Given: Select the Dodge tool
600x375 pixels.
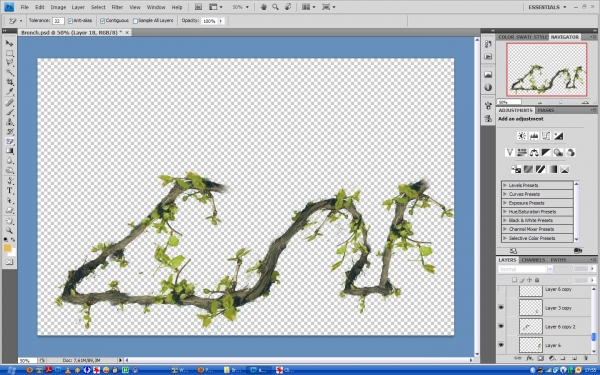Looking at the screenshot, I should pyautogui.click(x=10, y=170).
